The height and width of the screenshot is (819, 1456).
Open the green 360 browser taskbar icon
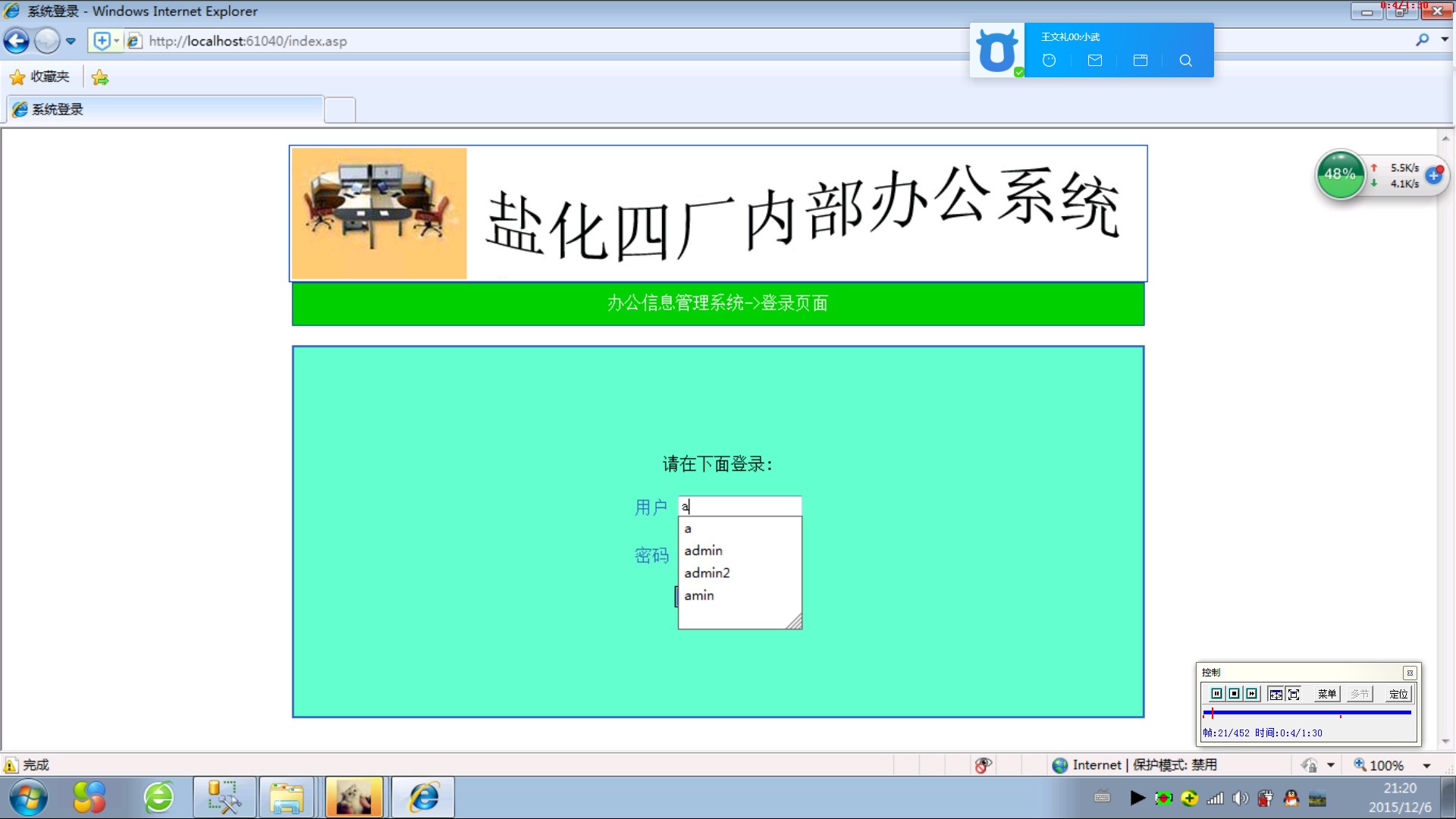158,798
